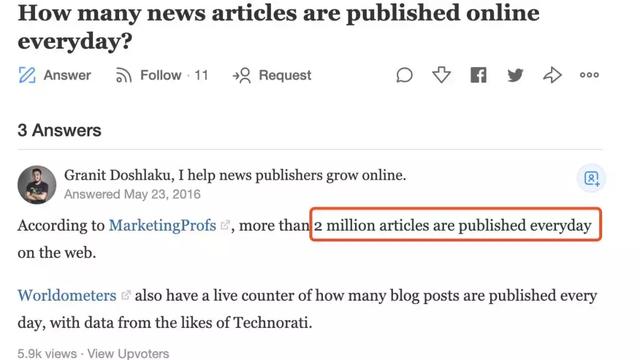Screen dimensions: 640x360
Task: Click the Answered May 23, 2016 timestamp
Action: point(132,194)
